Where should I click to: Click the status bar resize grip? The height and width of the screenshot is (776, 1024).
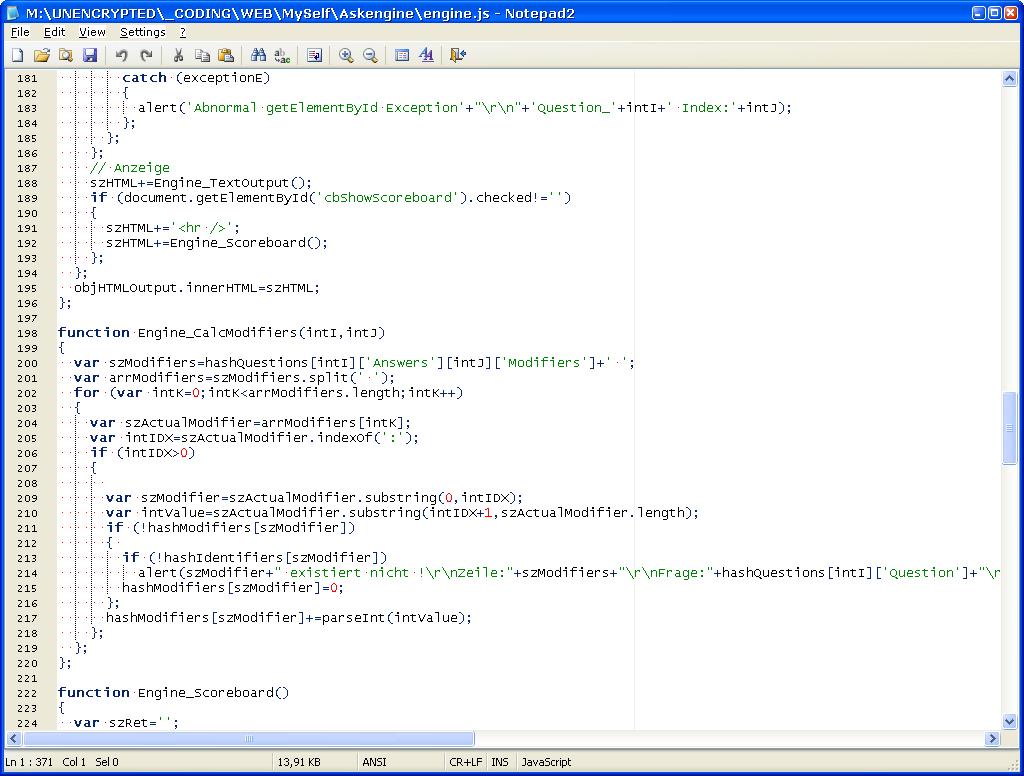pyautogui.click(x=1015, y=767)
